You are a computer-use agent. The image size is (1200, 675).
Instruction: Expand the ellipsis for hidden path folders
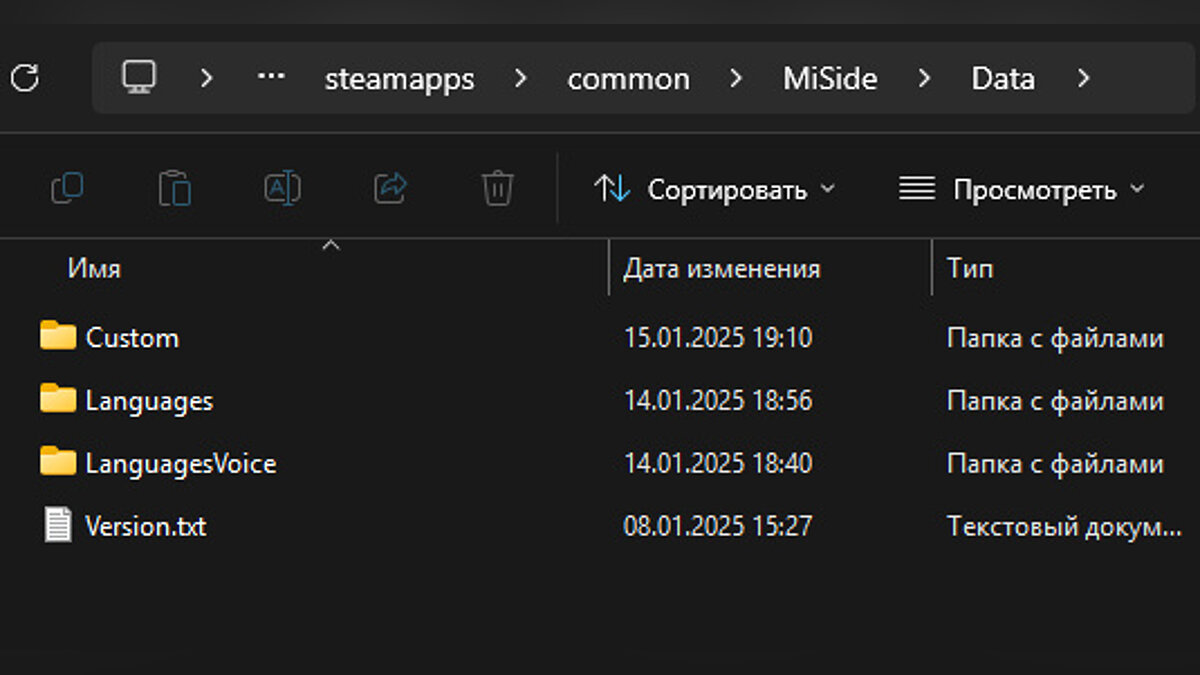tap(270, 78)
